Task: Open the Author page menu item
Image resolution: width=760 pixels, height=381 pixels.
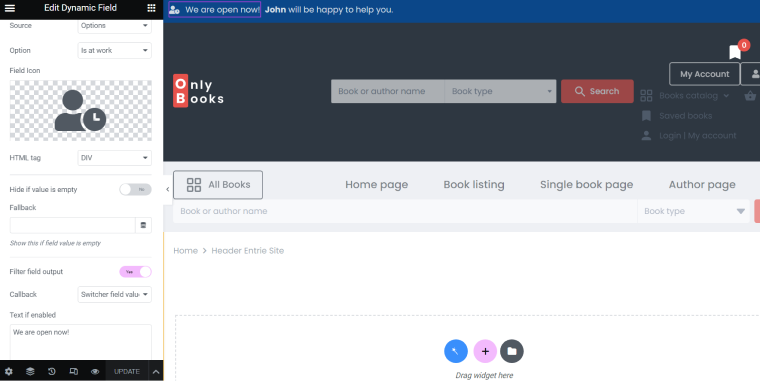Action: coord(702,185)
